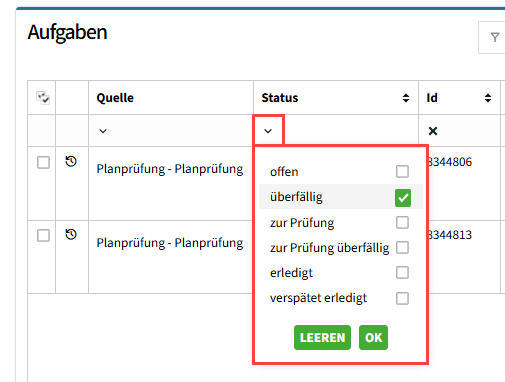Tick 'zur Prüfung überfällig' checkbox
The image size is (505, 382).
pos(402,248)
